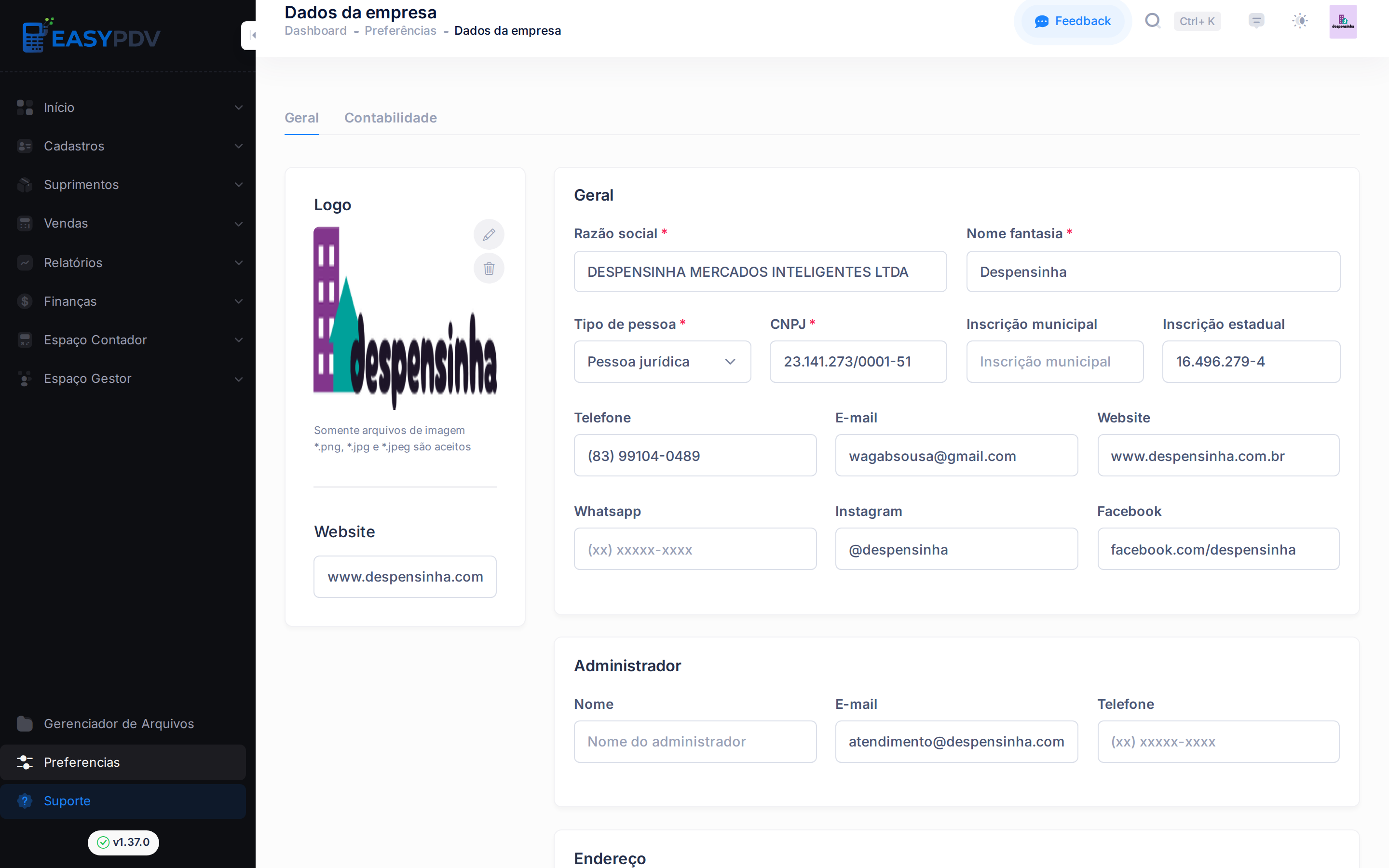Focus the Website field in Geral card
The height and width of the screenshot is (868, 1389).
click(x=1218, y=455)
